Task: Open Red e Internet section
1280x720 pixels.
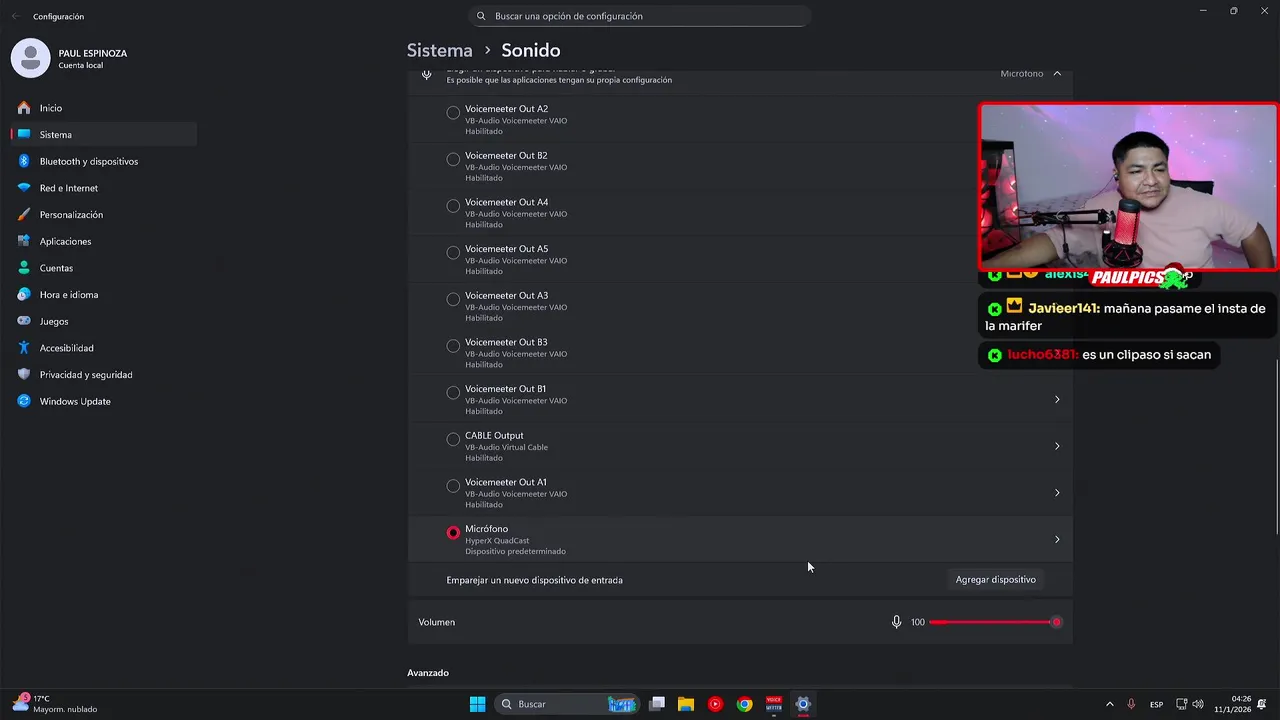Action: coord(104,188)
